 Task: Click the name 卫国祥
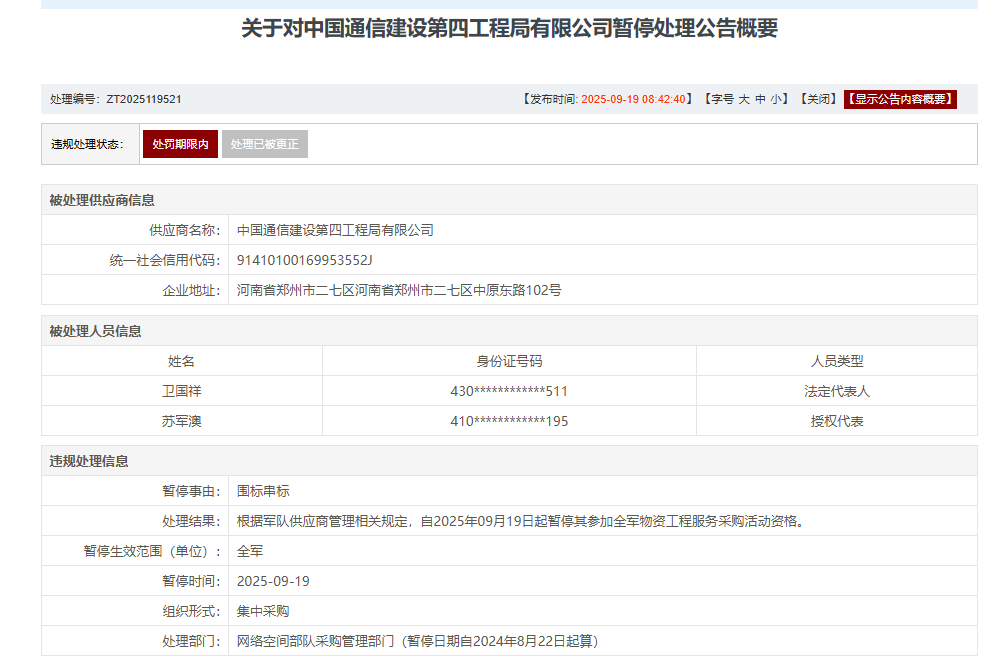181,391
